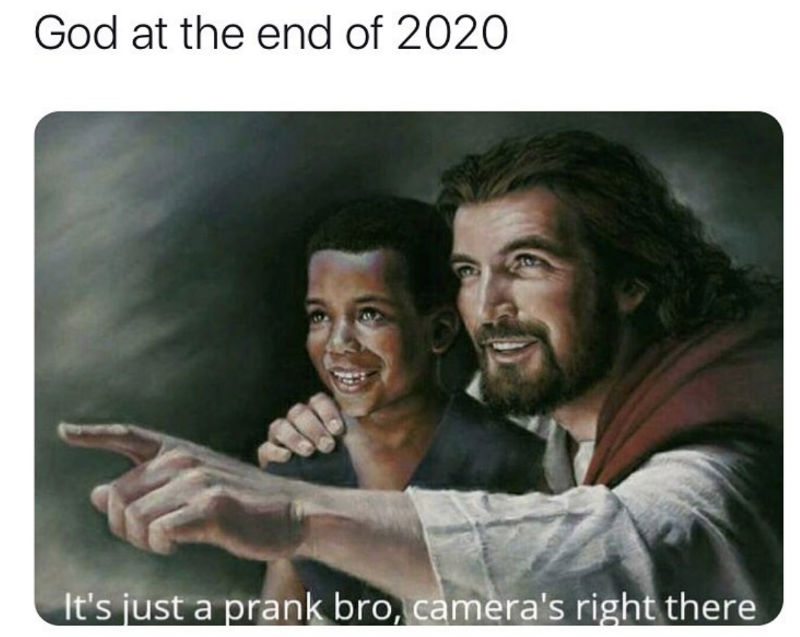Open the meme painting image
The image size is (800, 637).
click(409, 368)
